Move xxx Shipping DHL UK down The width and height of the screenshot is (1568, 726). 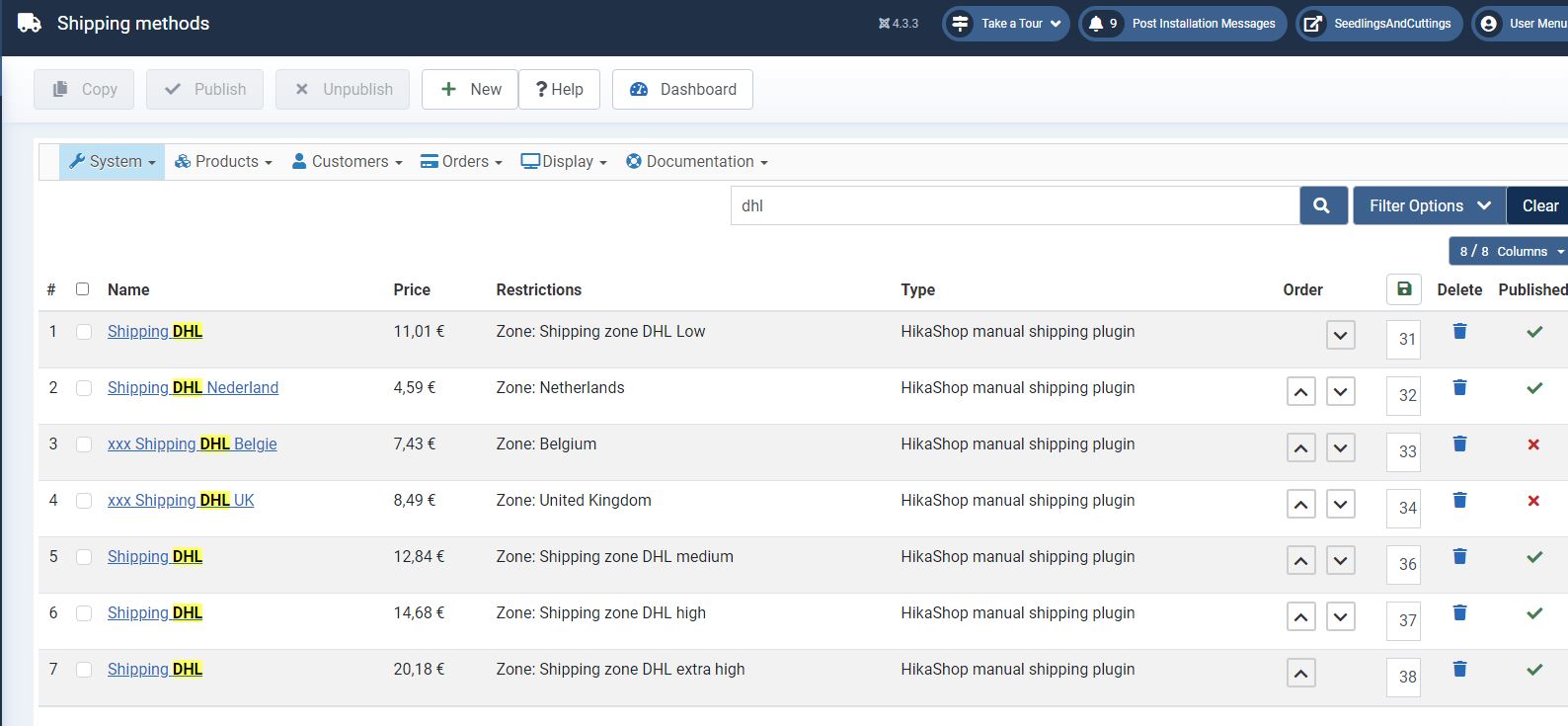1340,505
